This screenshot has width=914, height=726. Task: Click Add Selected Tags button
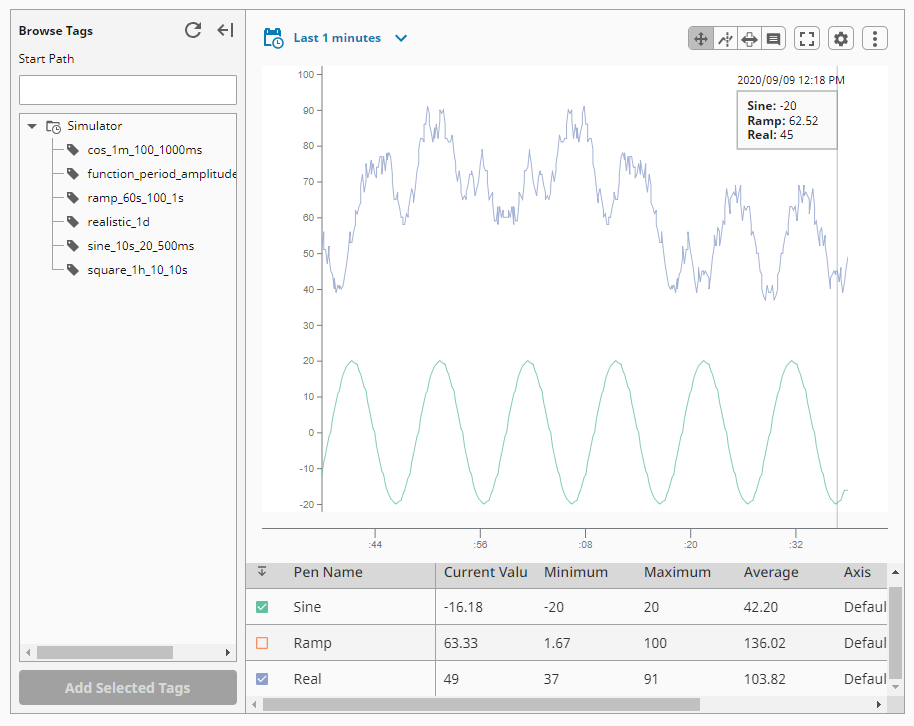pos(128,688)
